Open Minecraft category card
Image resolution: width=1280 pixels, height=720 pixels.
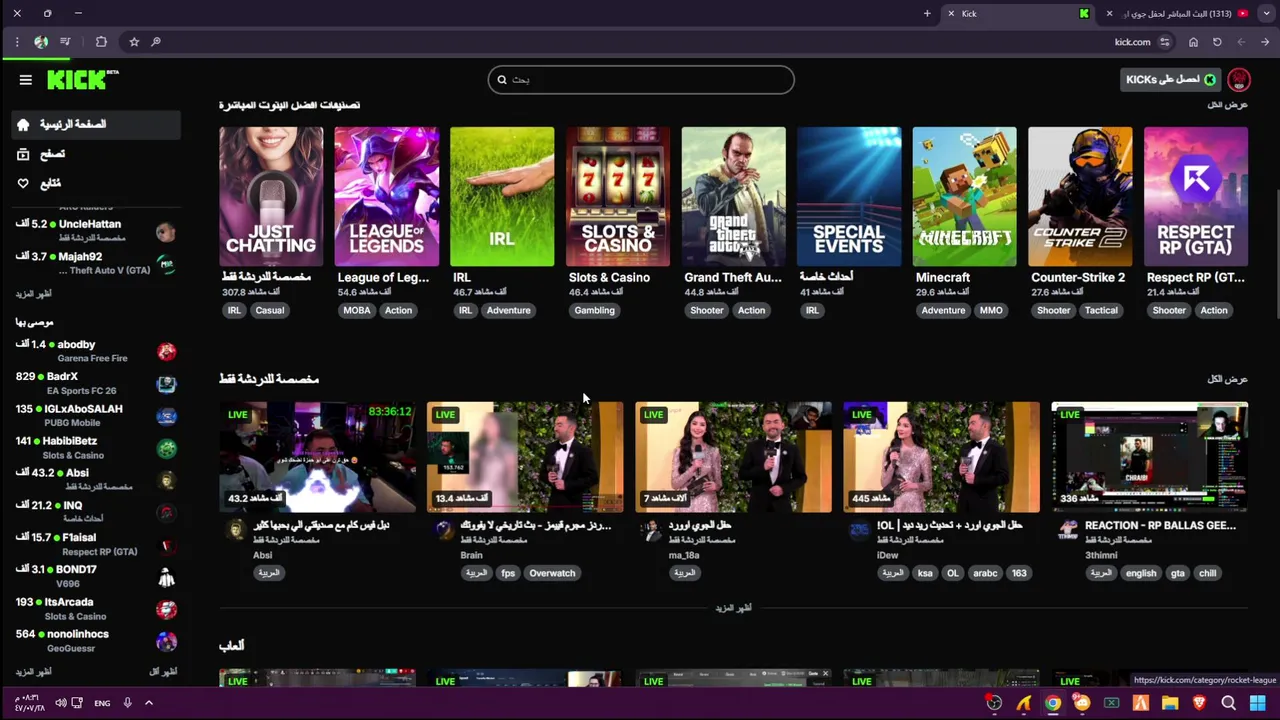pos(965,197)
